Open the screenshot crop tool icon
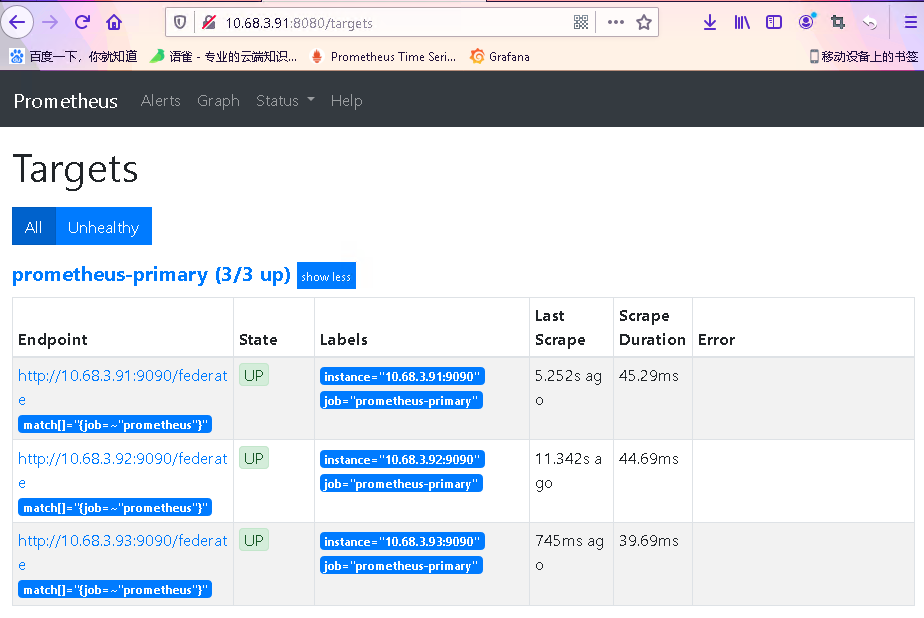This screenshot has height=618, width=924. click(x=837, y=22)
